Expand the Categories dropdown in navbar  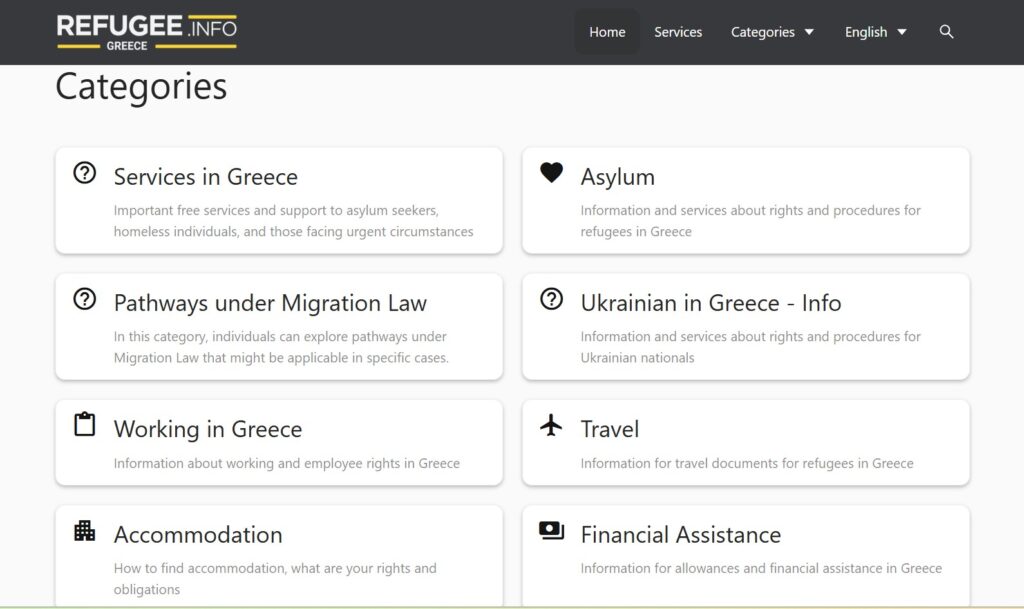[772, 32]
